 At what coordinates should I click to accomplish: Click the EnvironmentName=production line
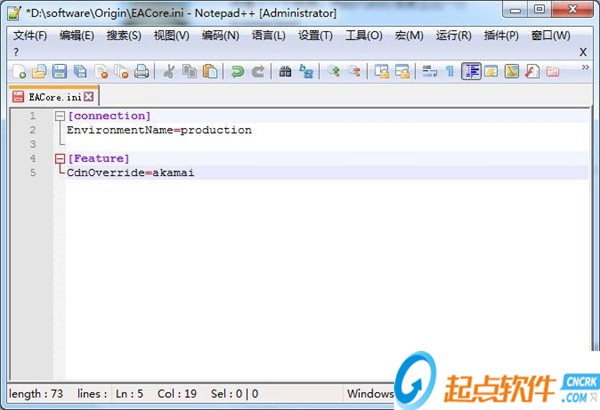(159, 130)
